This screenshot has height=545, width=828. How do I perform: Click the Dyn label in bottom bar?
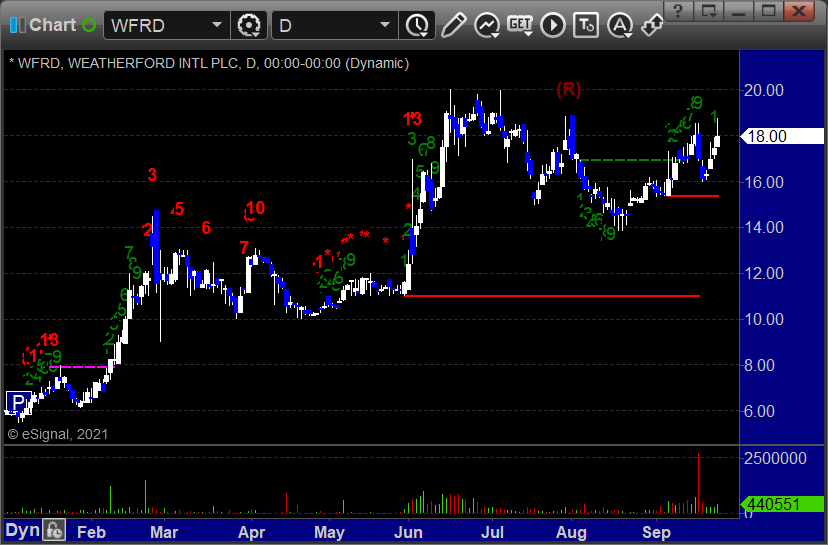(22, 530)
